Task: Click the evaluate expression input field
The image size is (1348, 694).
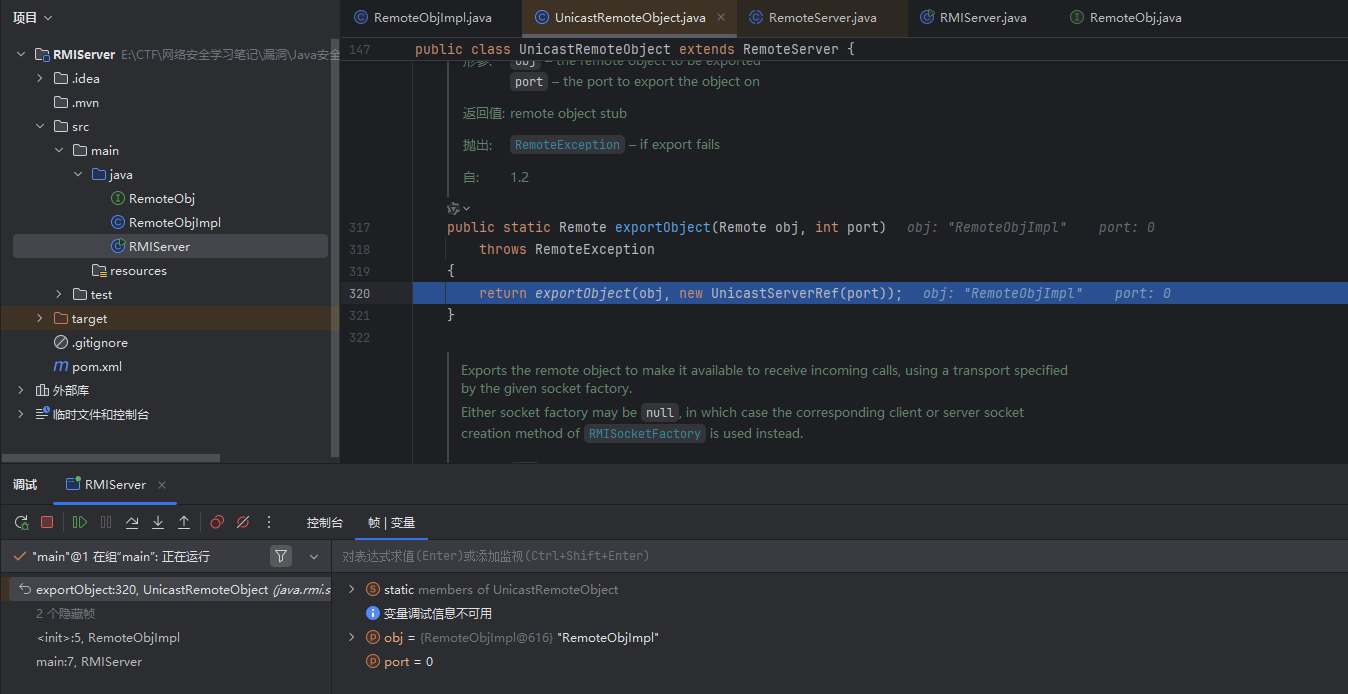Action: click(x=800, y=556)
